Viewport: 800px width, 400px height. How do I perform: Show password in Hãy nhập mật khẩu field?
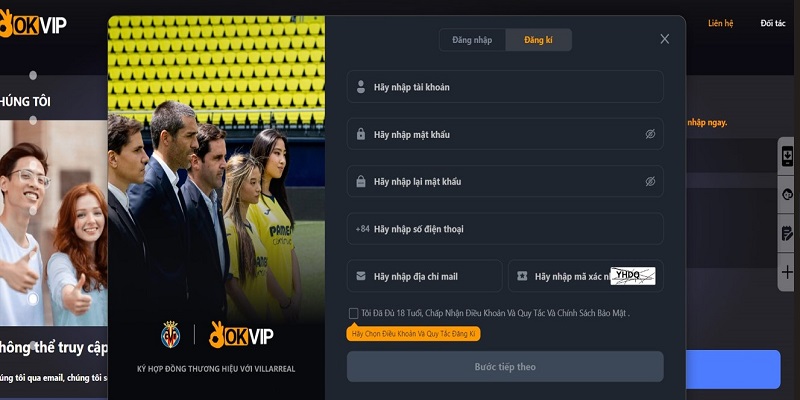click(649, 134)
